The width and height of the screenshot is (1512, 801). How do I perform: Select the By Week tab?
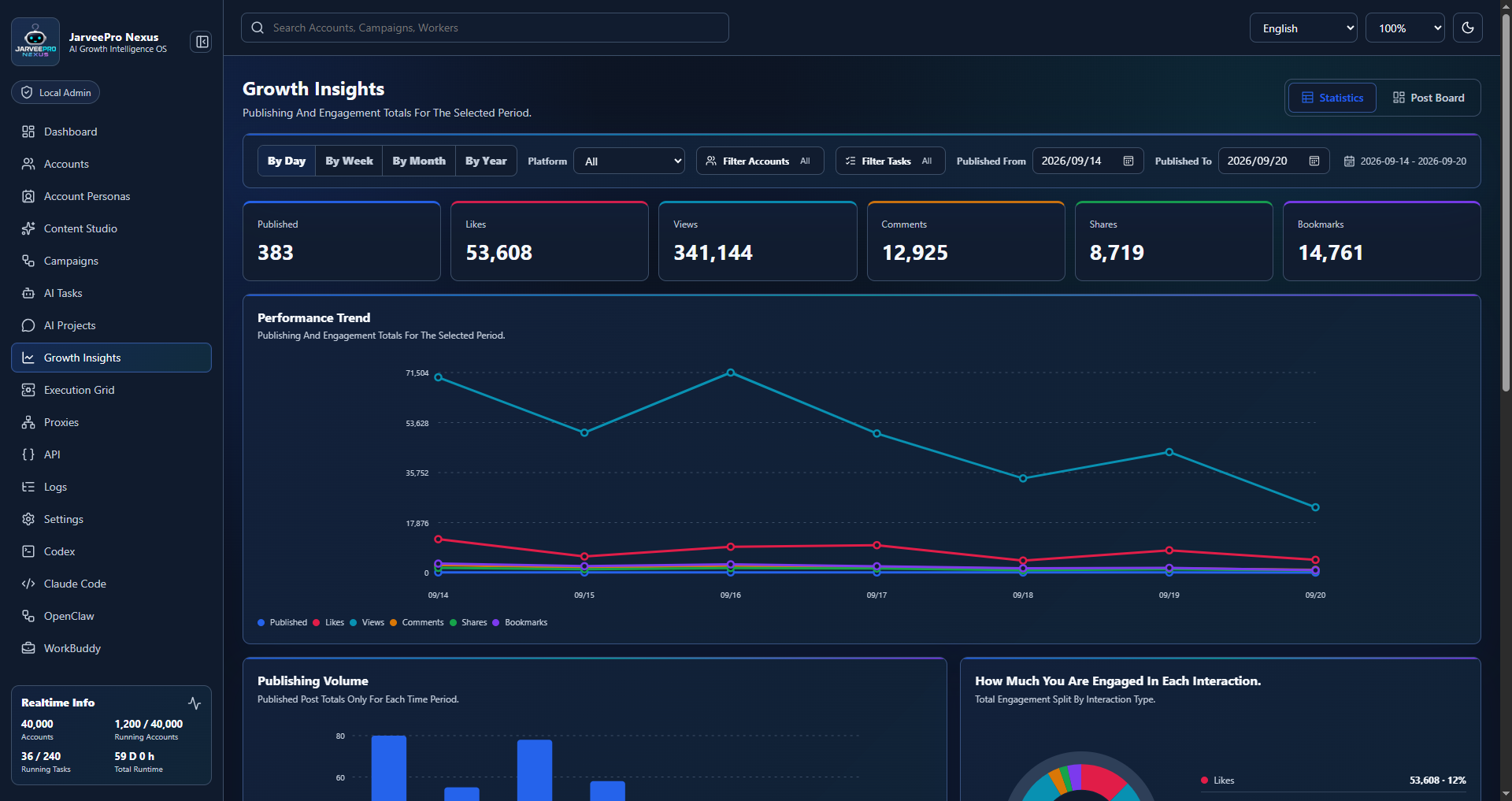(349, 161)
